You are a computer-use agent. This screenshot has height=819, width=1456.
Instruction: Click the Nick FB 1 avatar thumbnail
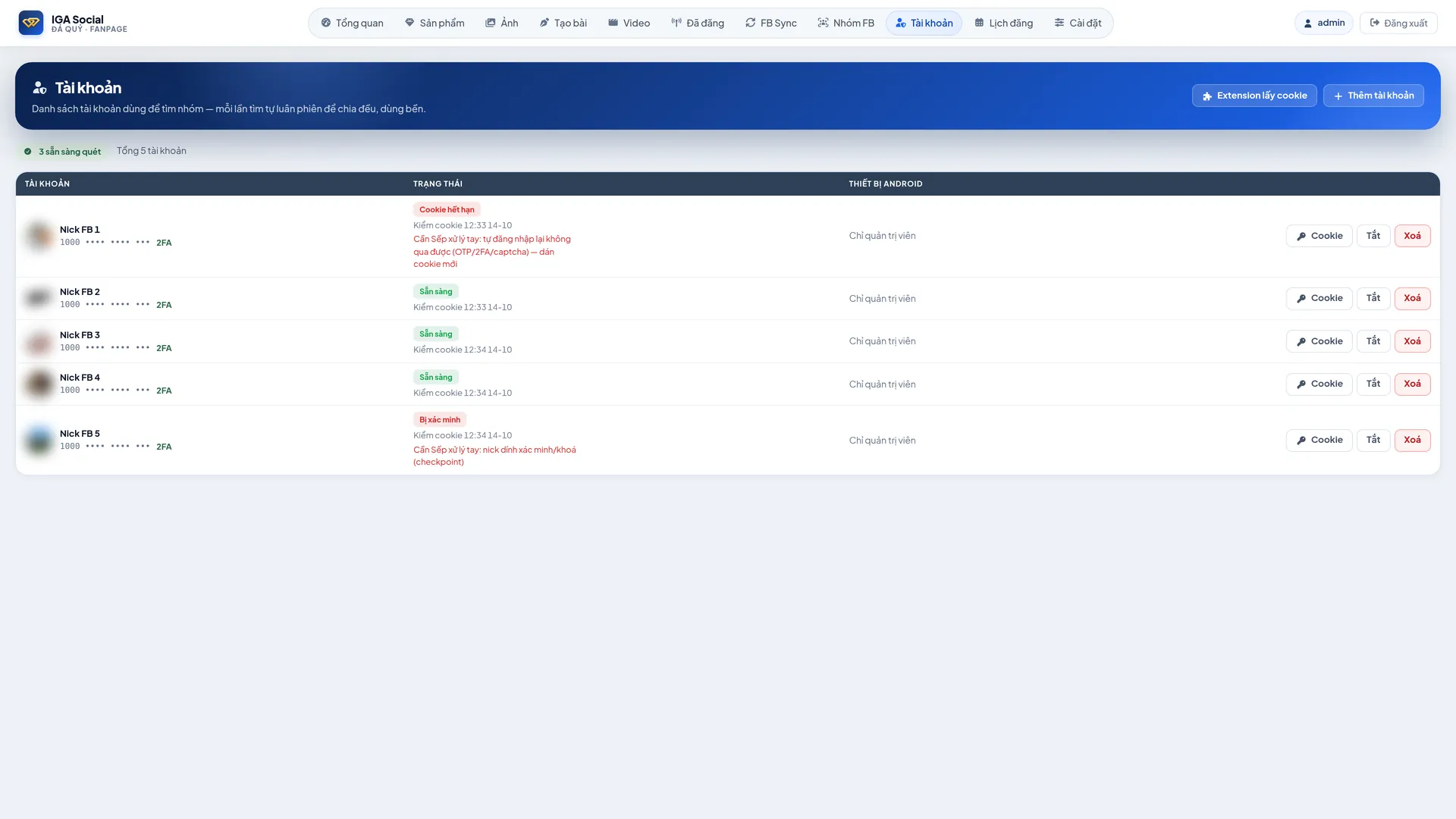[x=39, y=236]
